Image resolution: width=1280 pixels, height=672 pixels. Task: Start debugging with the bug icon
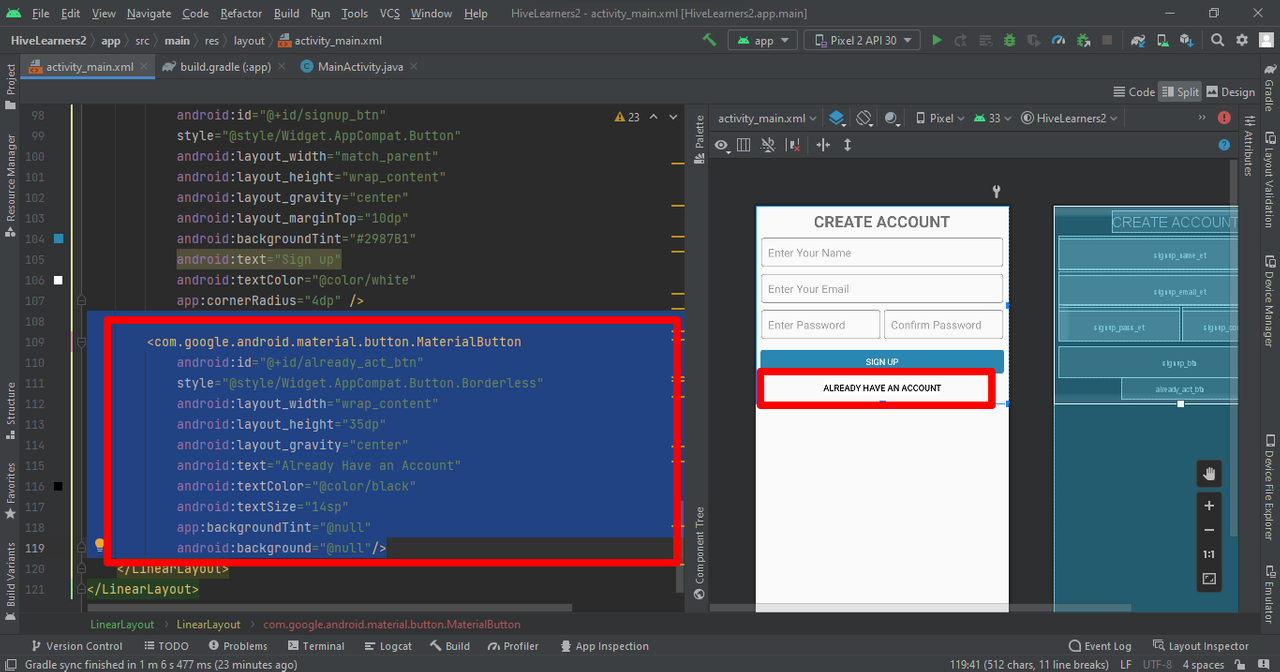tap(1010, 40)
